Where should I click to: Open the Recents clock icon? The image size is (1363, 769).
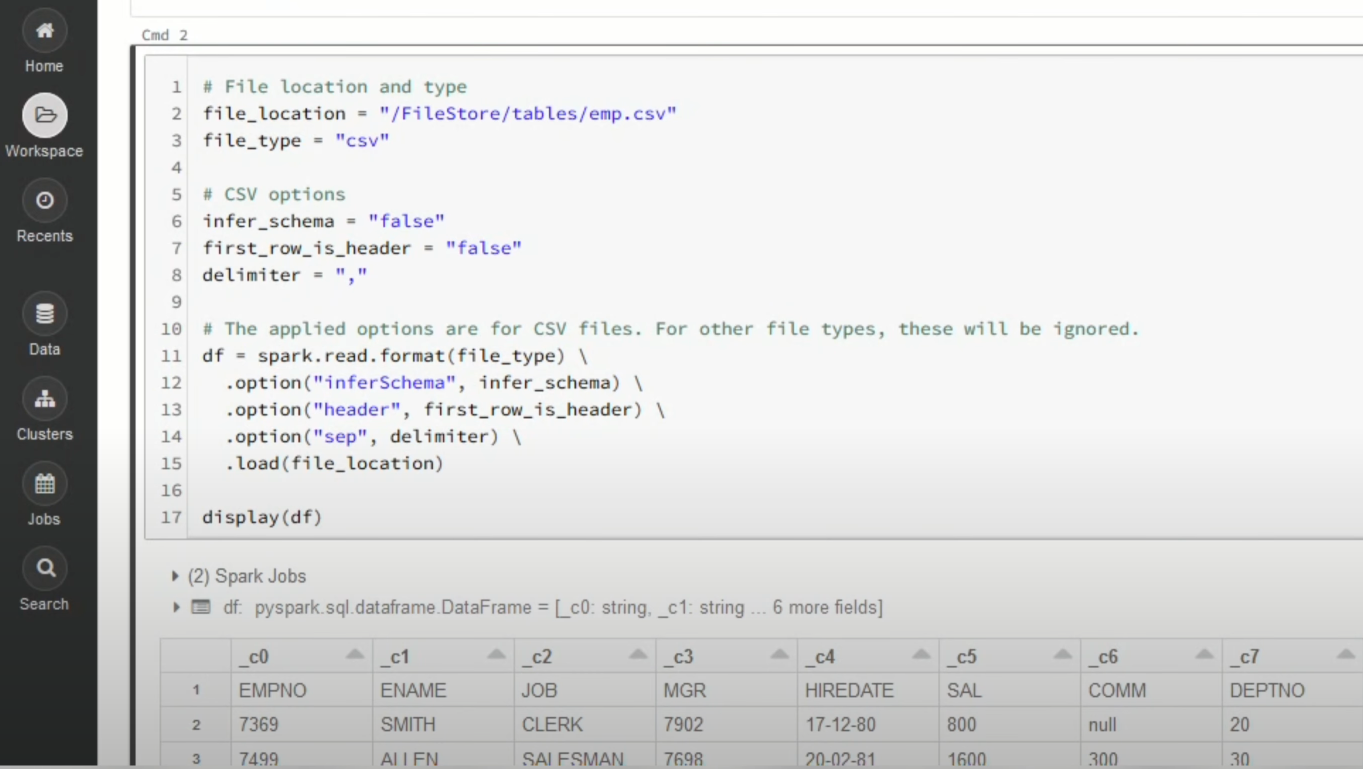pos(45,200)
